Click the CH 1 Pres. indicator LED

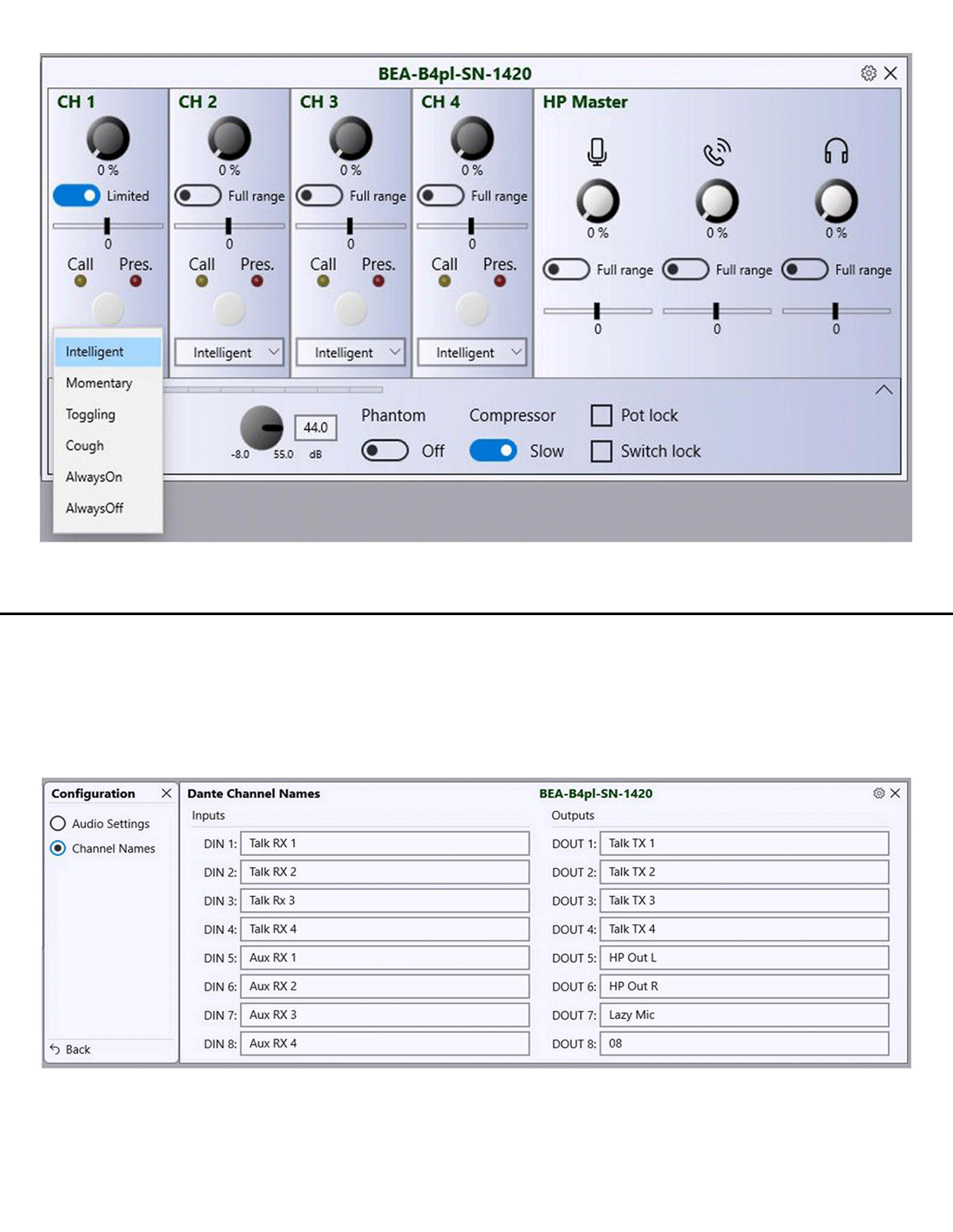[x=135, y=281]
